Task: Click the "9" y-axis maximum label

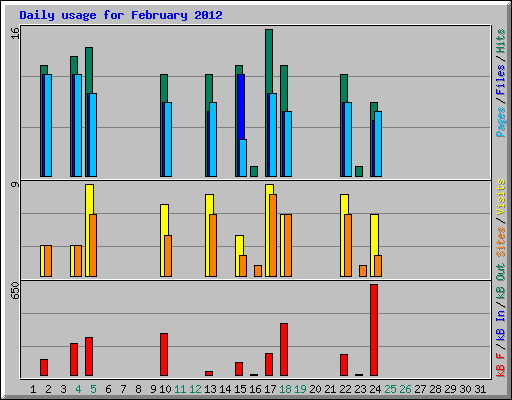Action: pyautogui.click(x=15, y=184)
